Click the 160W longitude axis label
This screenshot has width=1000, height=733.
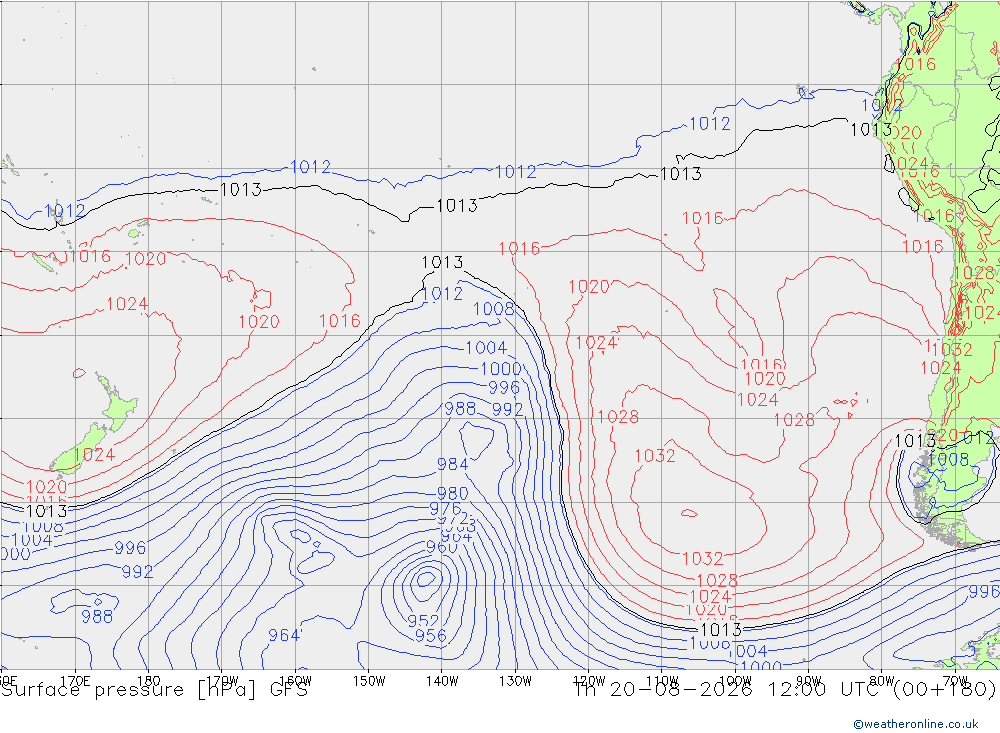coord(295,681)
